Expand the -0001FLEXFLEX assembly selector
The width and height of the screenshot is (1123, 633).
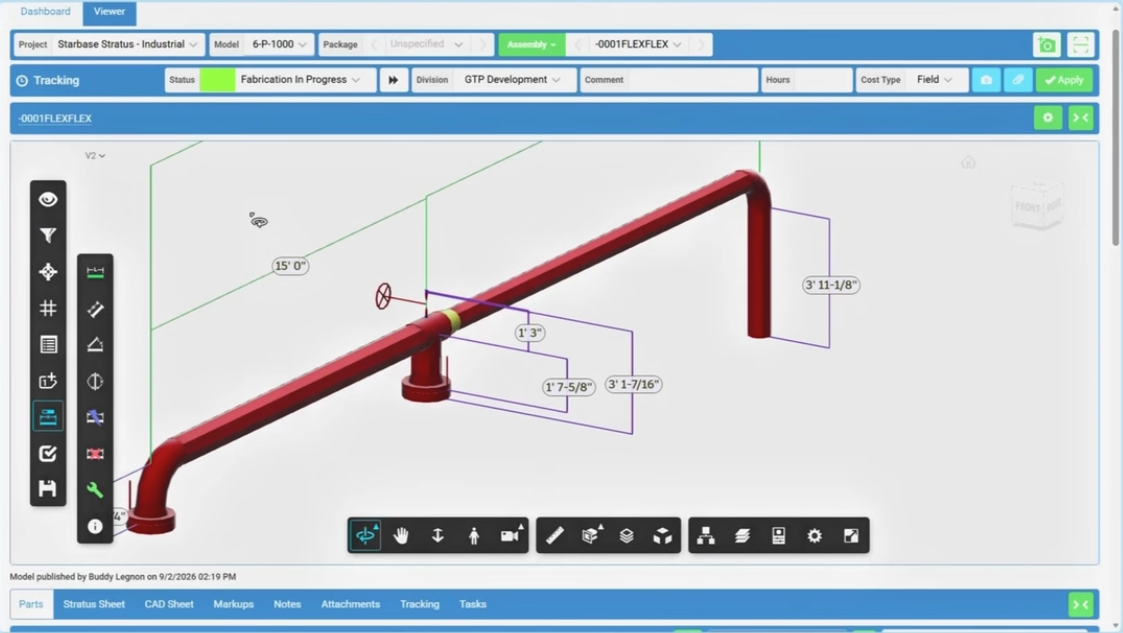(x=637, y=44)
